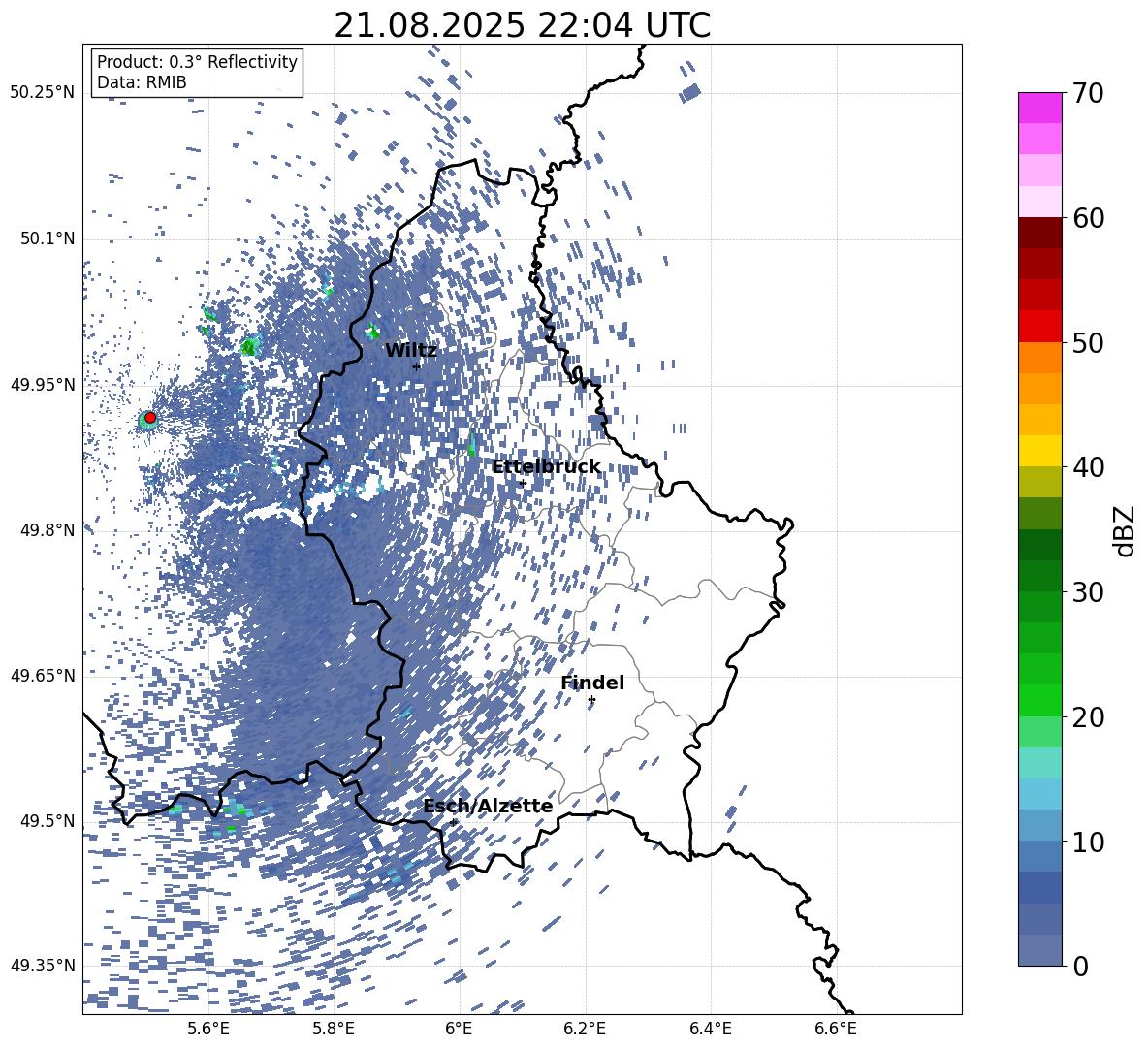The width and height of the screenshot is (1148, 1048).
Task: Click the 49.95°N latitude label
Action: point(43,384)
